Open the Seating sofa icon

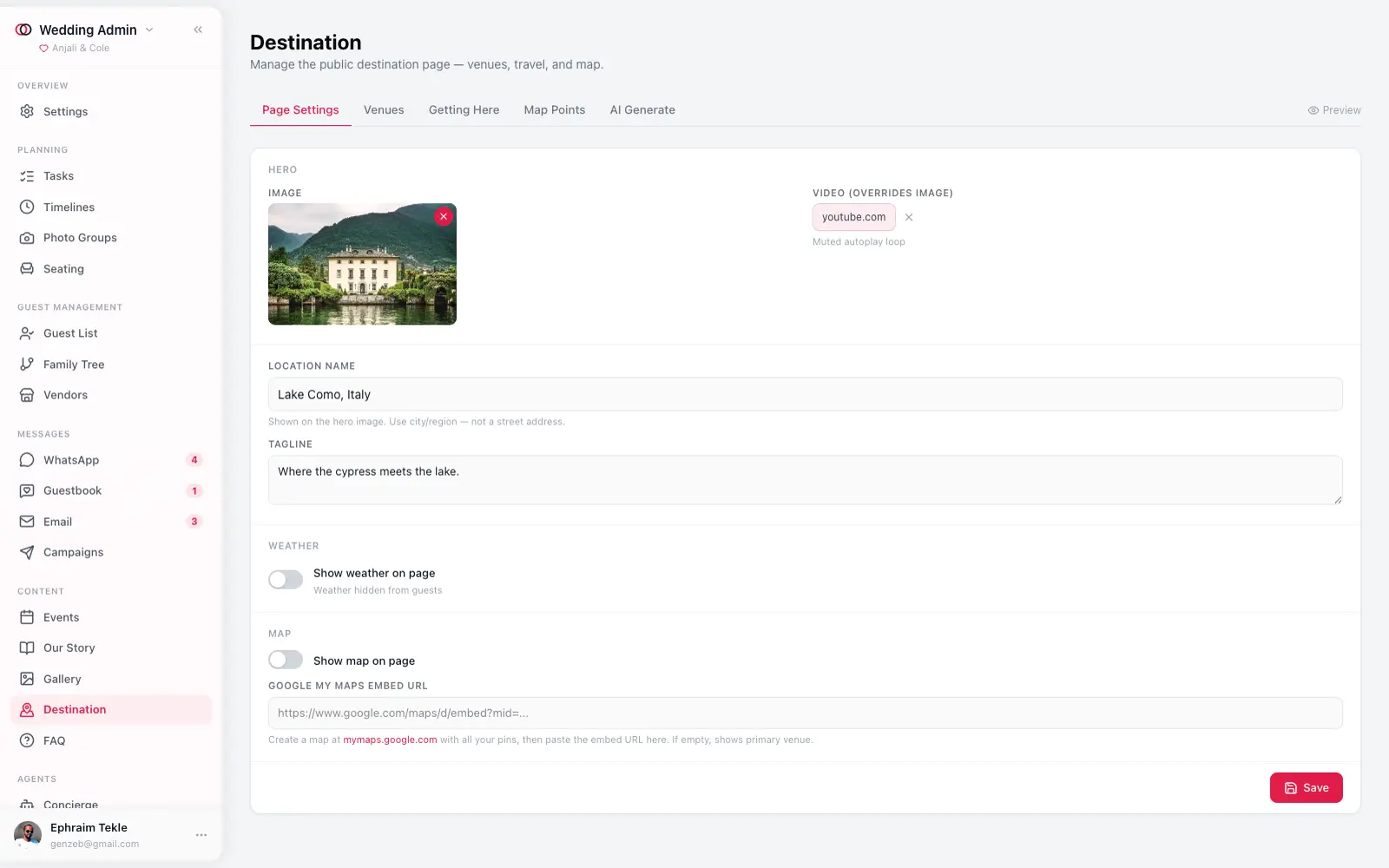[x=27, y=269]
